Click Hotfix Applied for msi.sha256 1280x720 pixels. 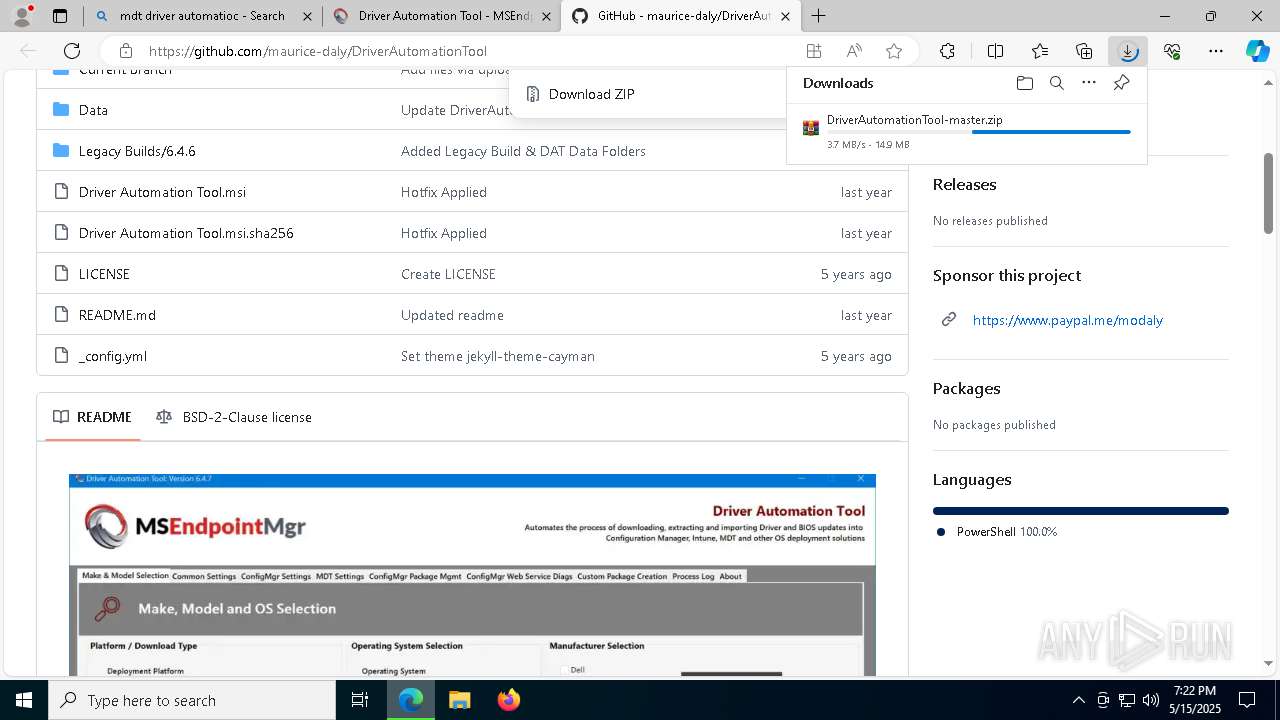[444, 233]
